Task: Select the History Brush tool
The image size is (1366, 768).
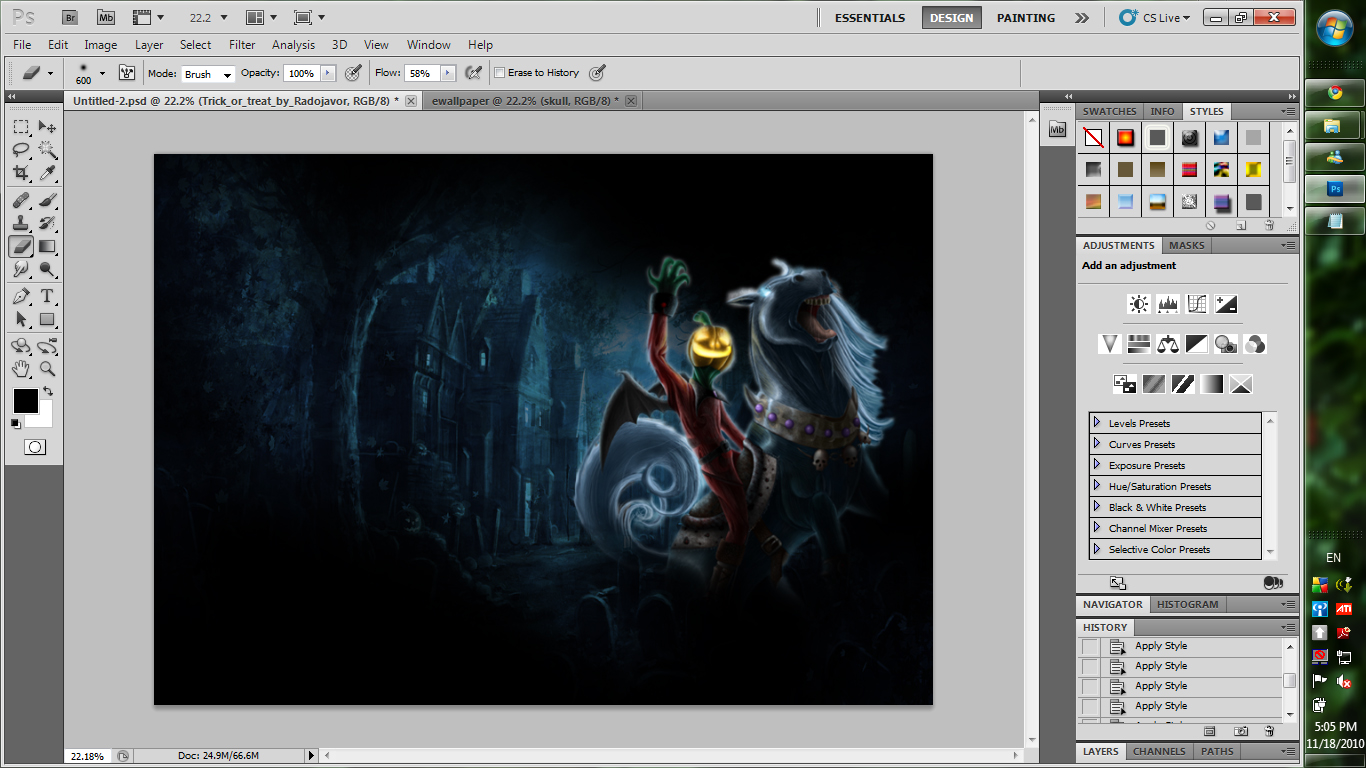Action: click(47, 223)
